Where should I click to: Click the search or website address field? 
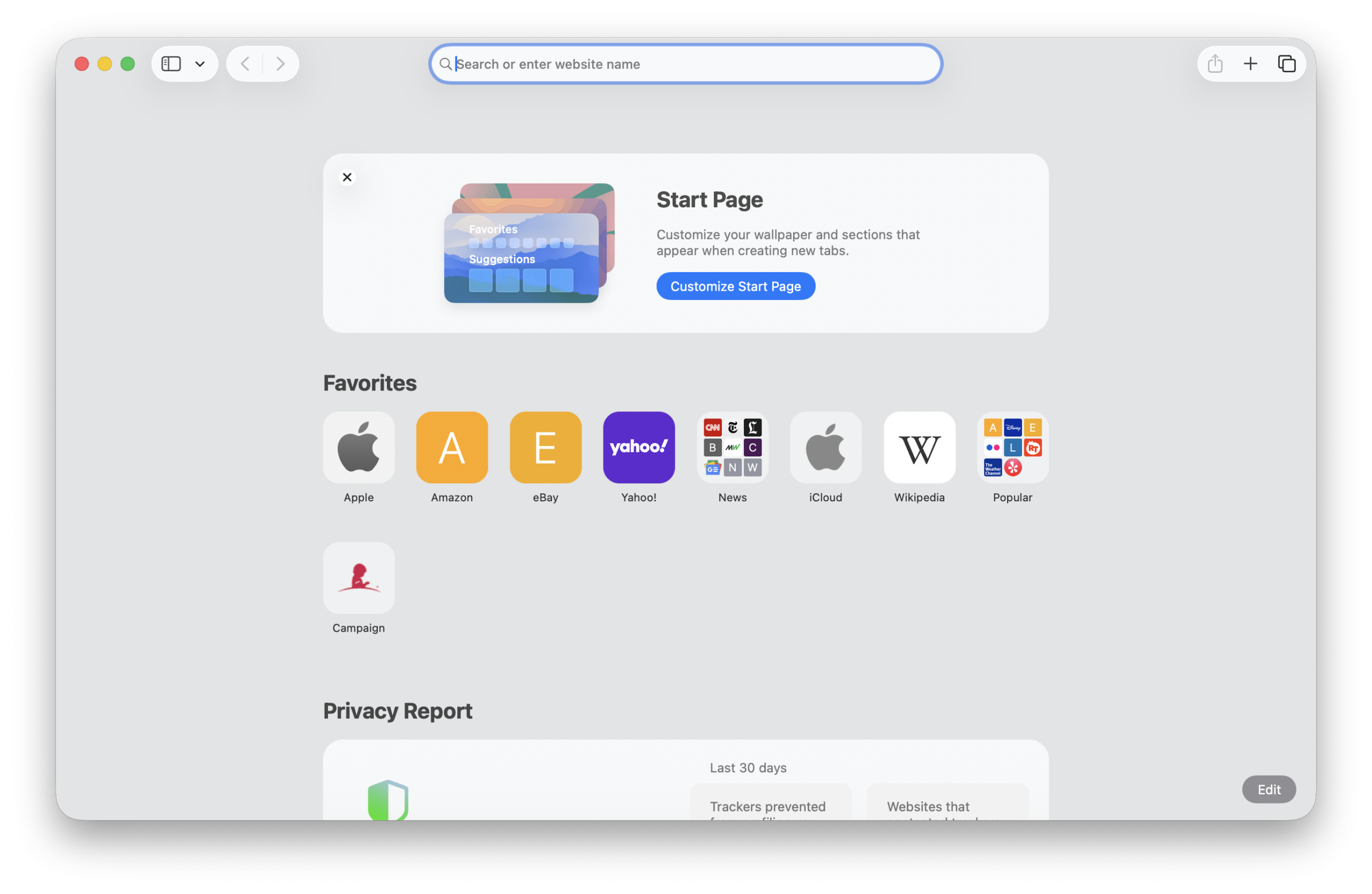click(686, 64)
